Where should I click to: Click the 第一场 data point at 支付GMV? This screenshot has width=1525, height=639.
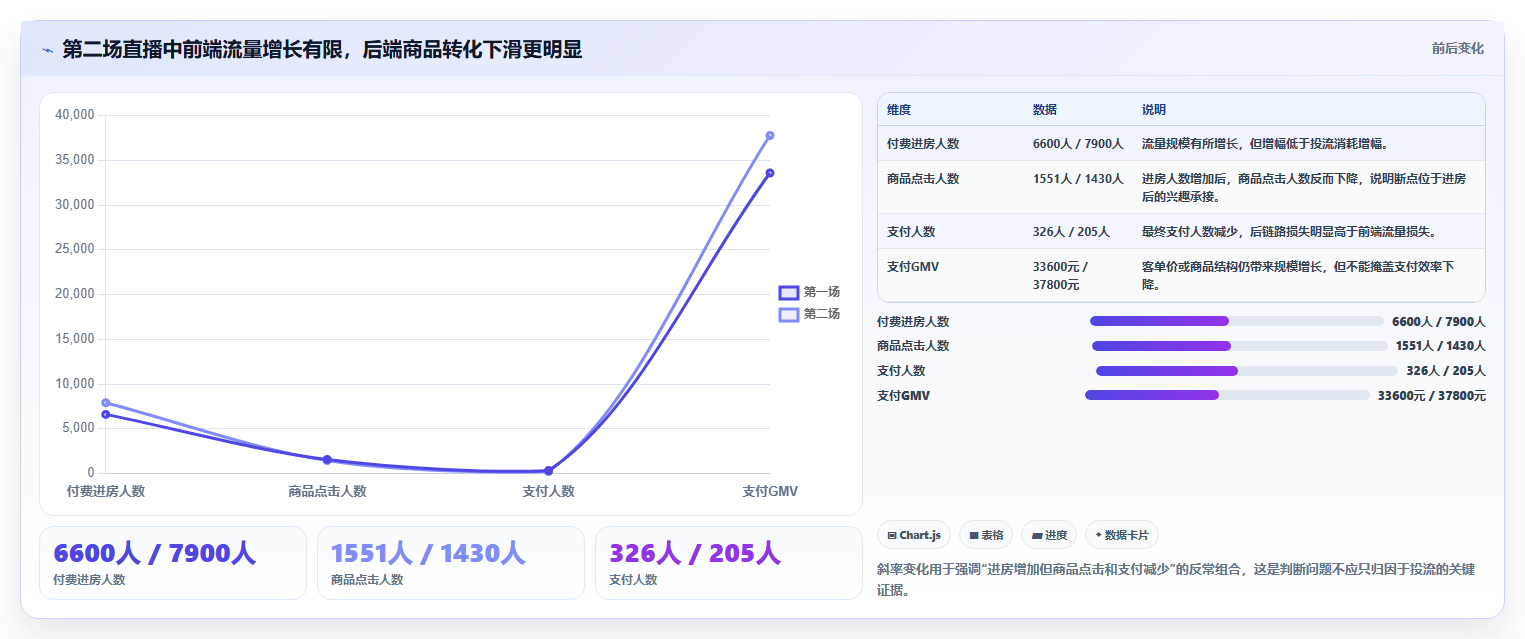pos(770,173)
